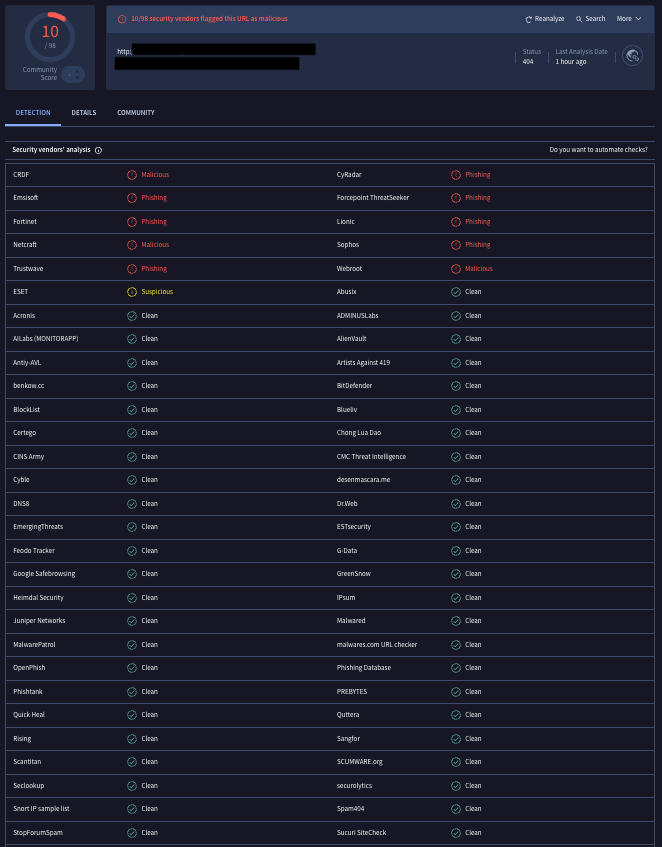
Task: Switch to the DETECTION tab
Action: pyautogui.click(x=33, y=112)
